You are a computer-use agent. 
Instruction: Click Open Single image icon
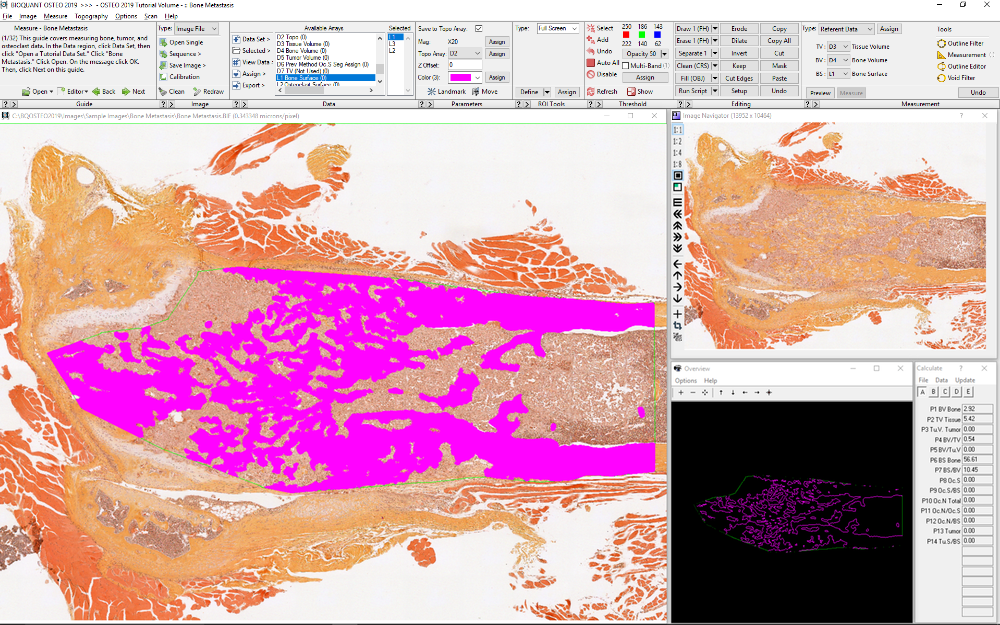pyautogui.click(x=163, y=42)
